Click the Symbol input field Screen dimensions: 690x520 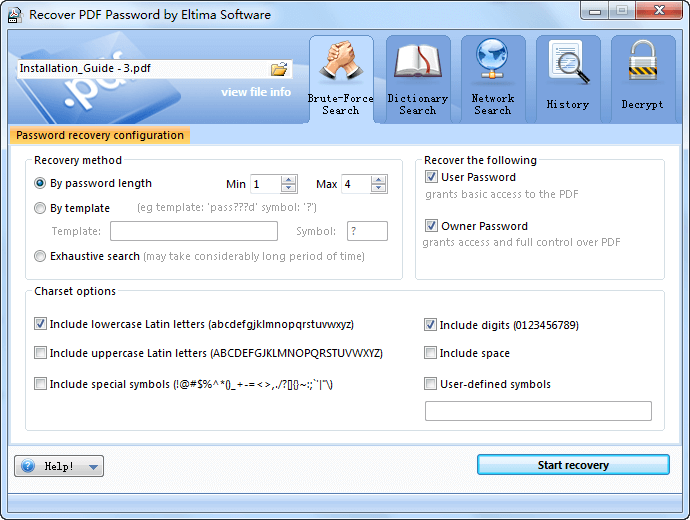(x=367, y=231)
